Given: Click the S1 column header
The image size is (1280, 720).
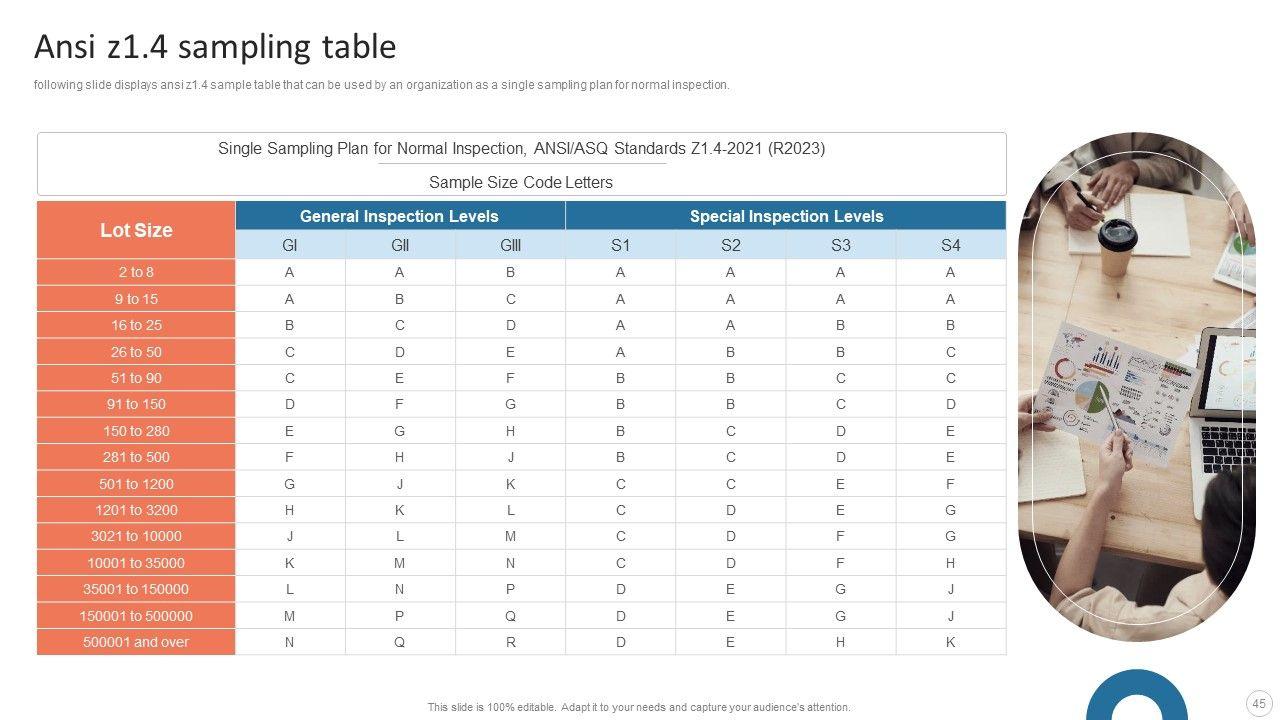Looking at the screenshot, I should (620, 245).
